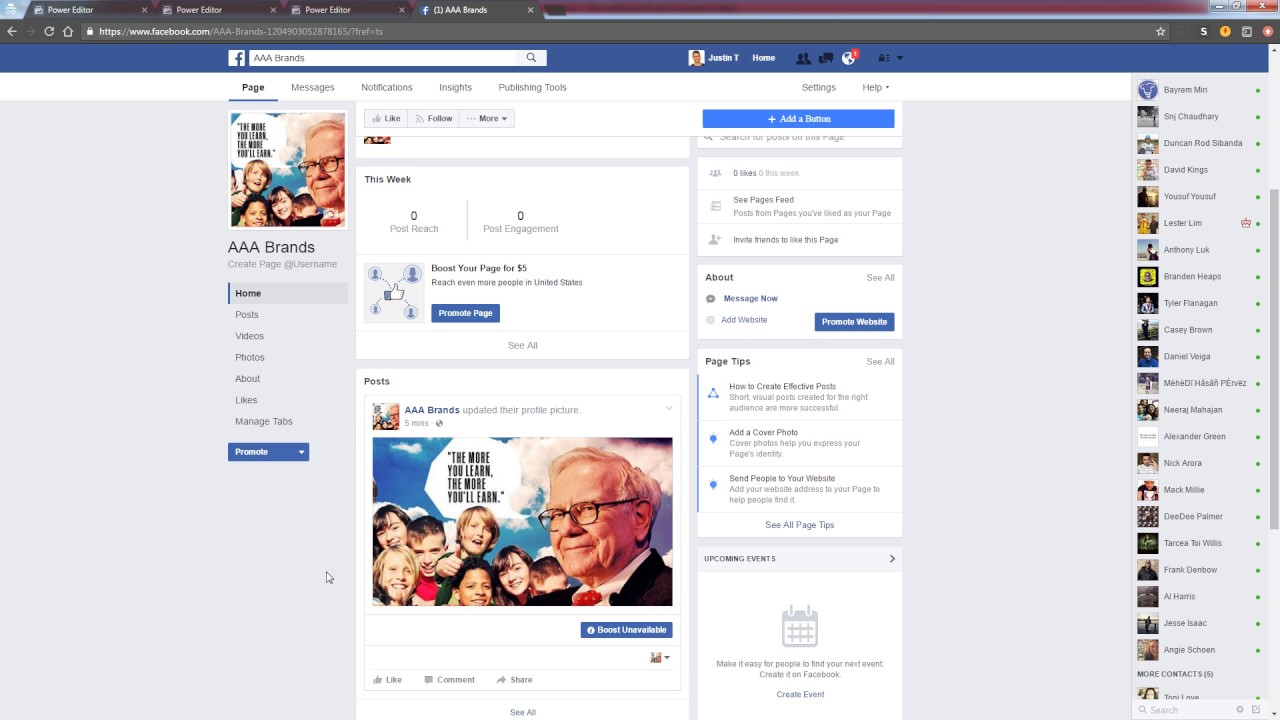
Task: Click the Like thumbs-up under the post
Action: (x=387, y=680)
